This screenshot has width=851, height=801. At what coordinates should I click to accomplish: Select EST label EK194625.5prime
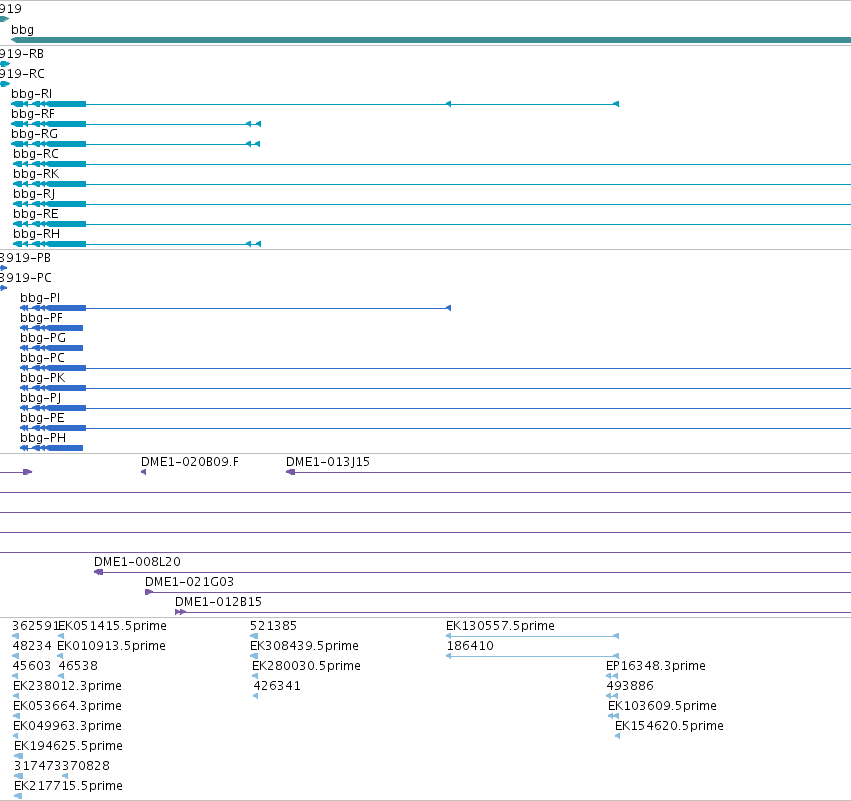point(68,746)
